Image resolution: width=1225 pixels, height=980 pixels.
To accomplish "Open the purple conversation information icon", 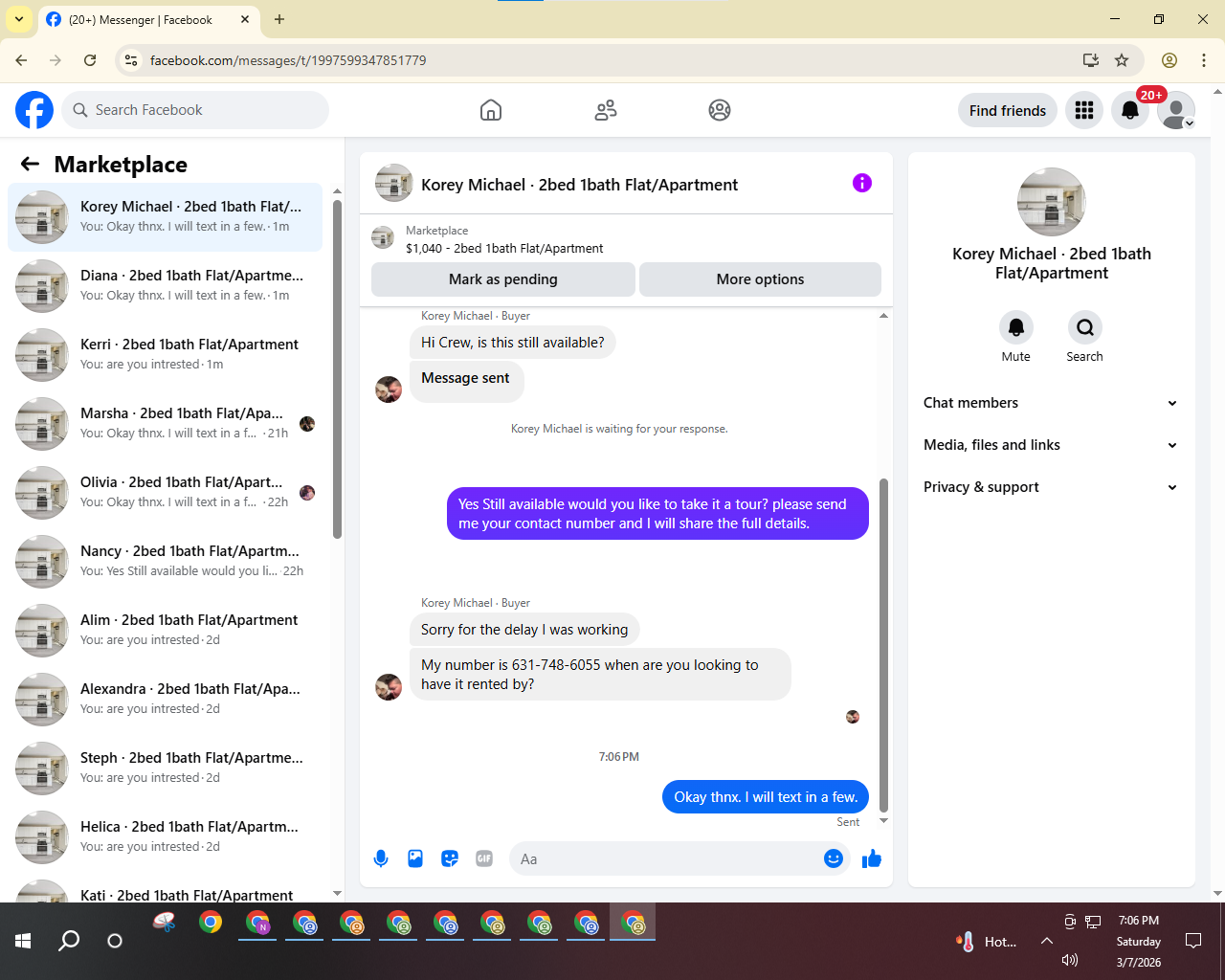I will (x=862, y=183).
